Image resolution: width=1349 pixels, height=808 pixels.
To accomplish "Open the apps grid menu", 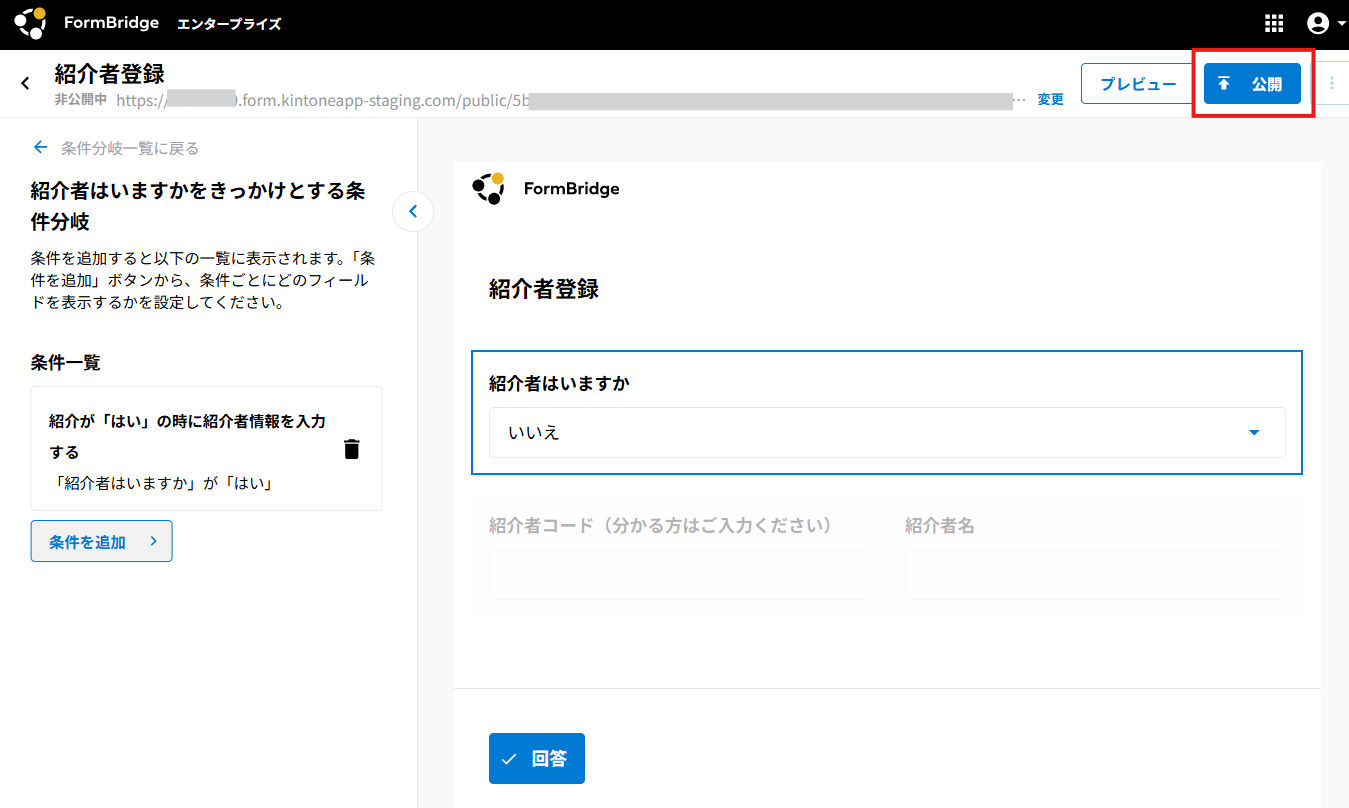I will tap(1273, 24).
